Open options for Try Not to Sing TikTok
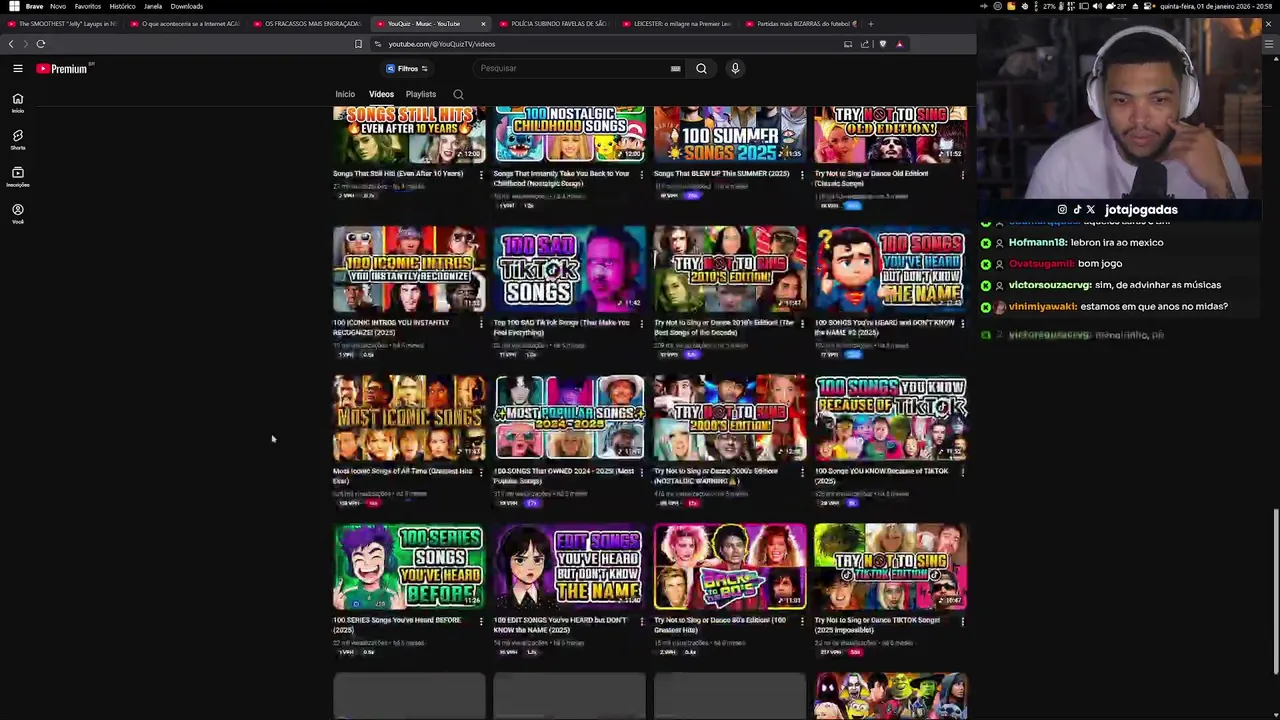Screen dimensions: 1280x720 [x=962, y=621]
